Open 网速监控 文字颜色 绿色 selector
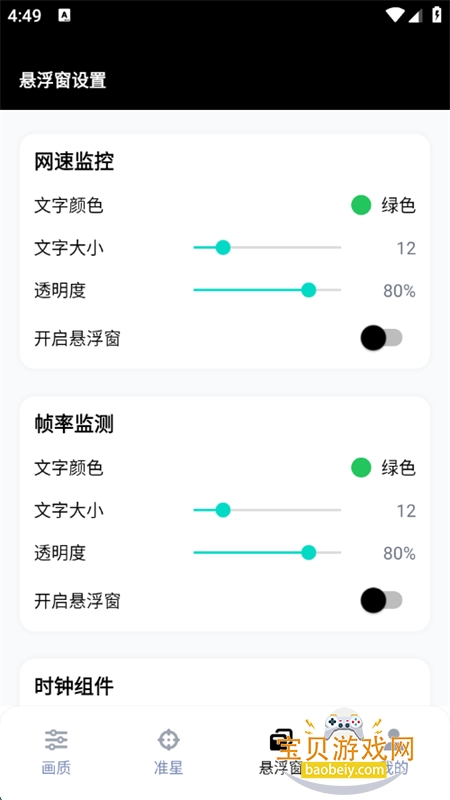This screenshot has height=800, width=450. [383, 206]
